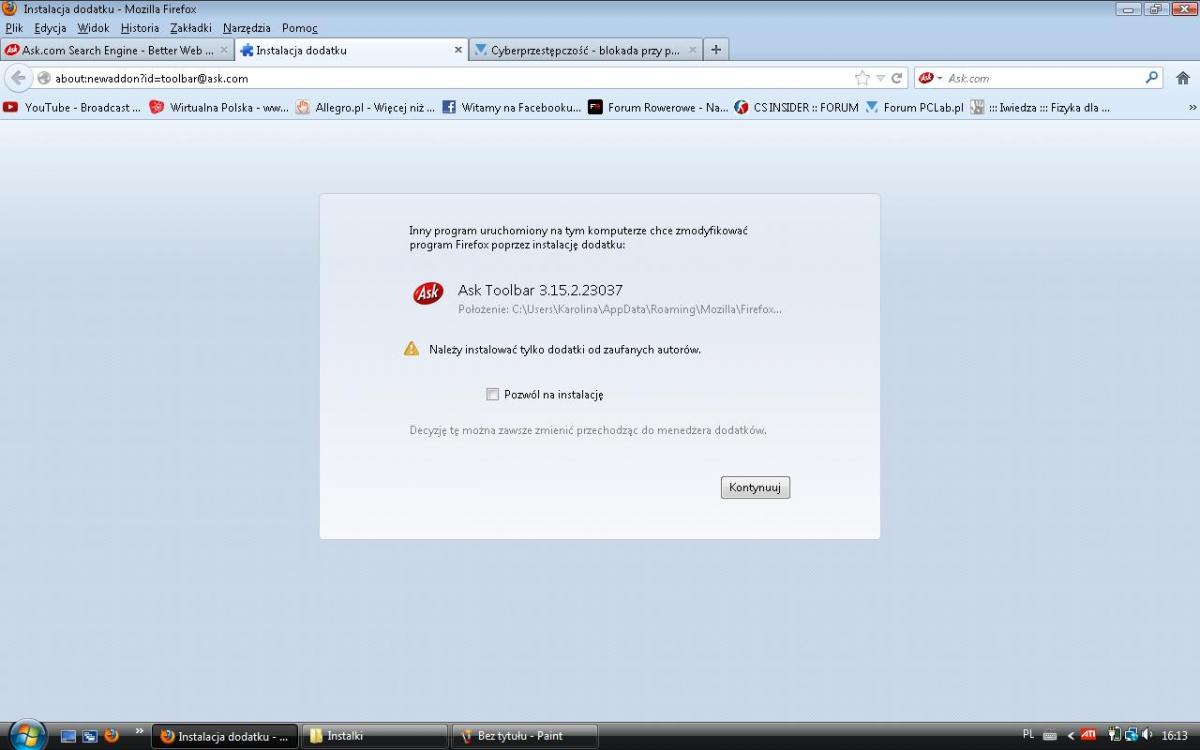The height and width of the screenshot is (750, 1200).
Task: Open the Allegro.pl bookmark
Action: (365, 107)
